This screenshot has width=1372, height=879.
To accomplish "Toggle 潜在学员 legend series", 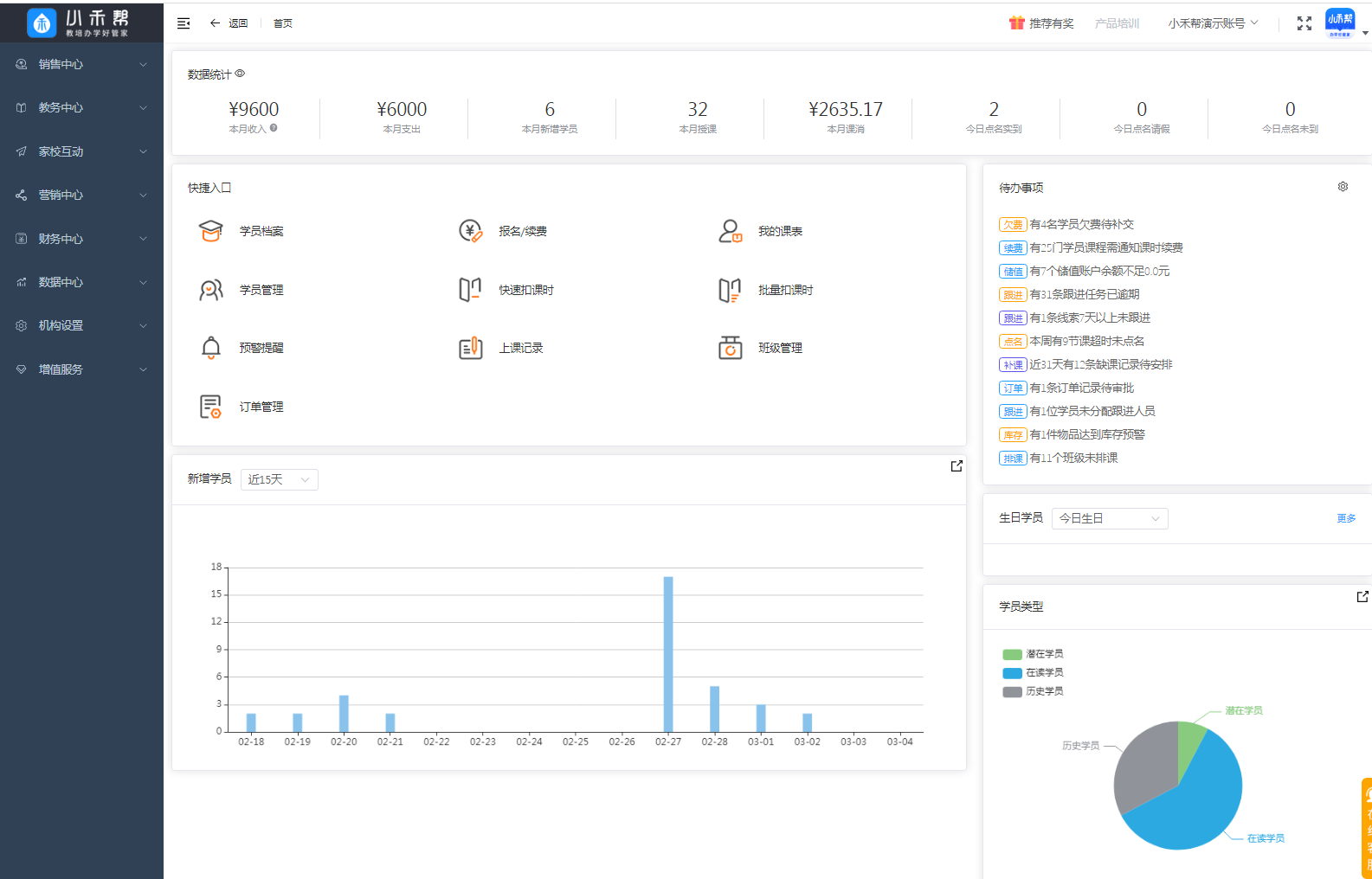I will (1033, 654).
